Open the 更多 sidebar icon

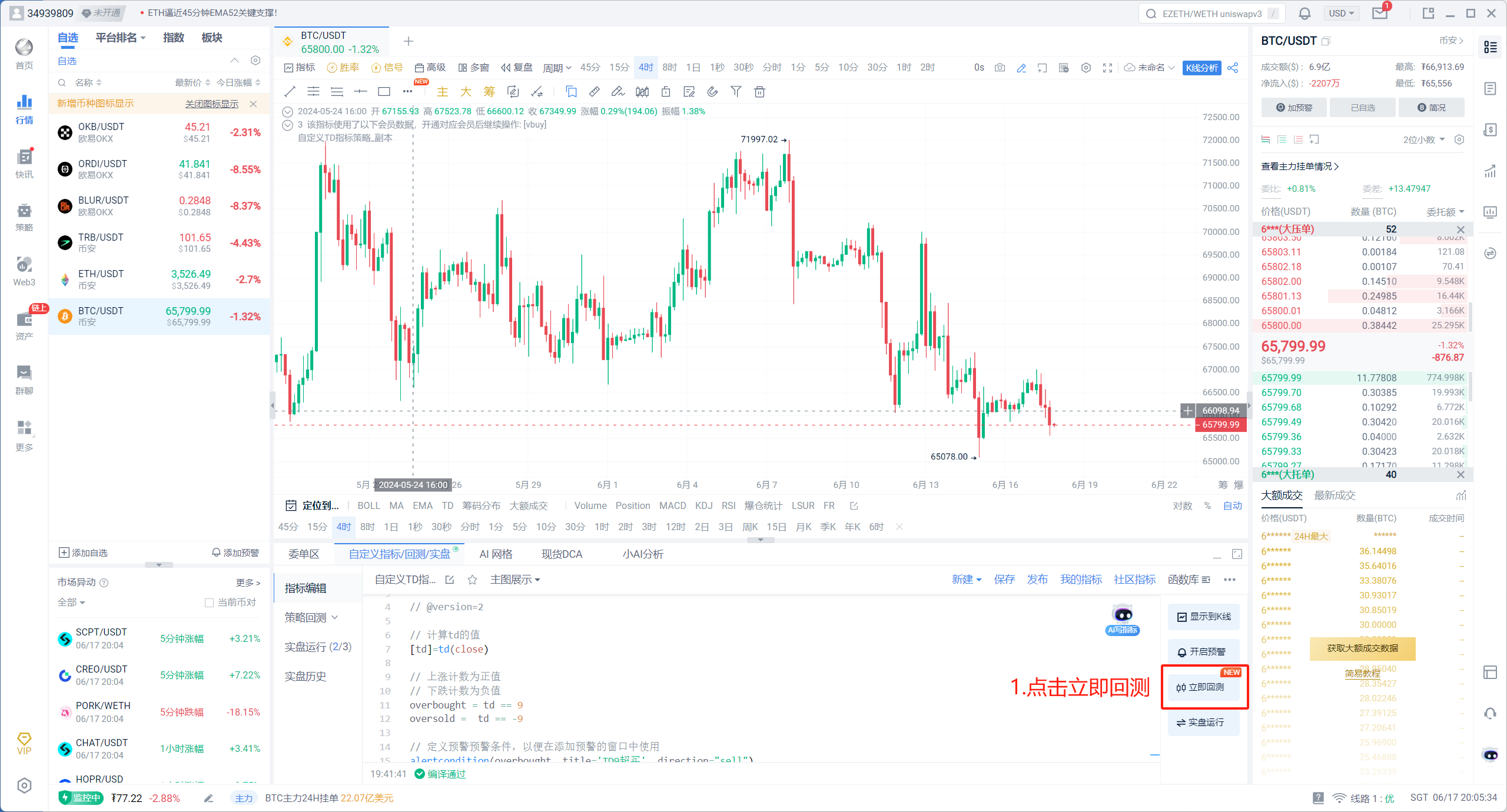pyautogui.click(x=24, y=436)
